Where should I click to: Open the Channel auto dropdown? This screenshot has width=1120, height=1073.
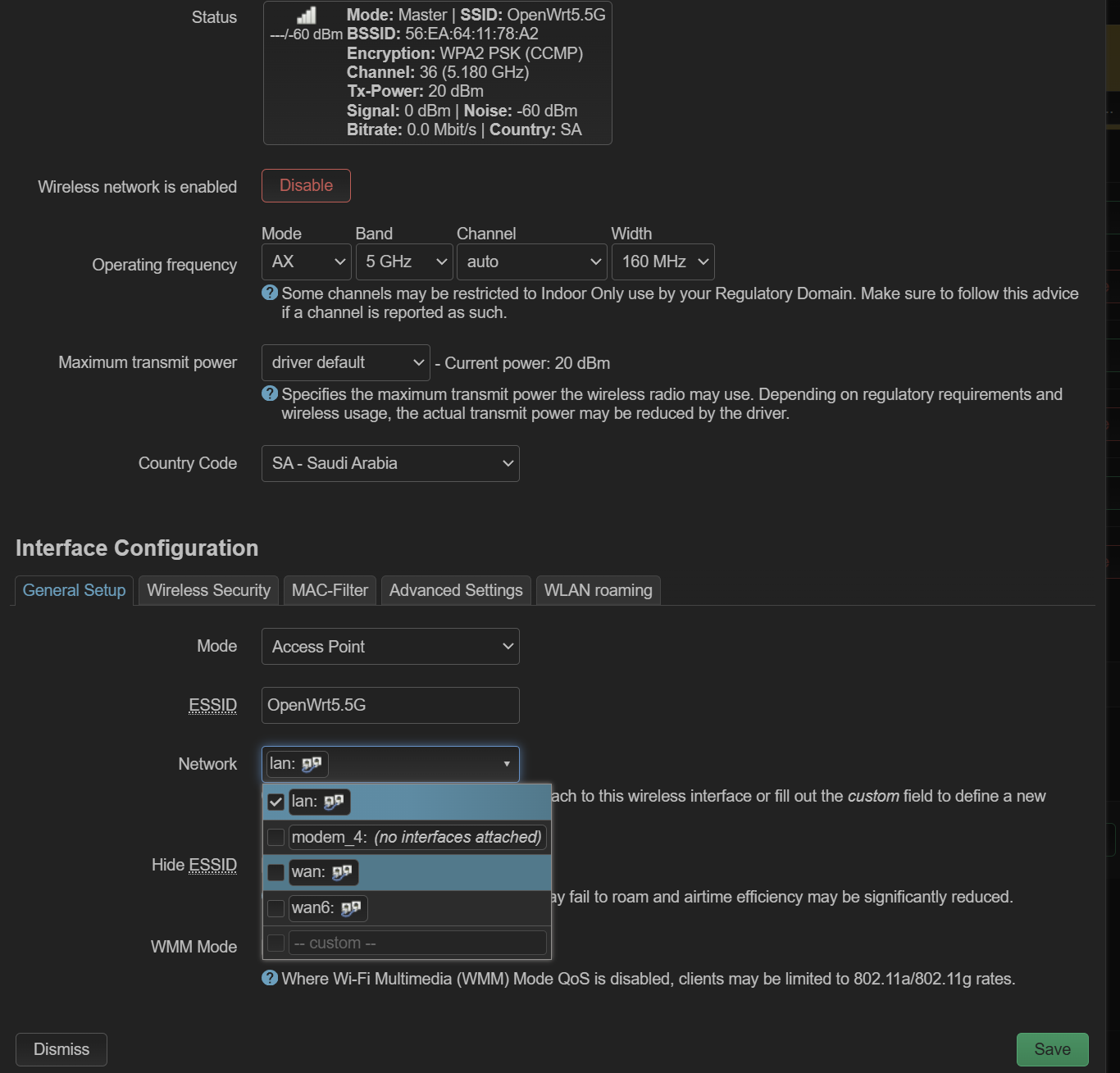coord(532,261)
